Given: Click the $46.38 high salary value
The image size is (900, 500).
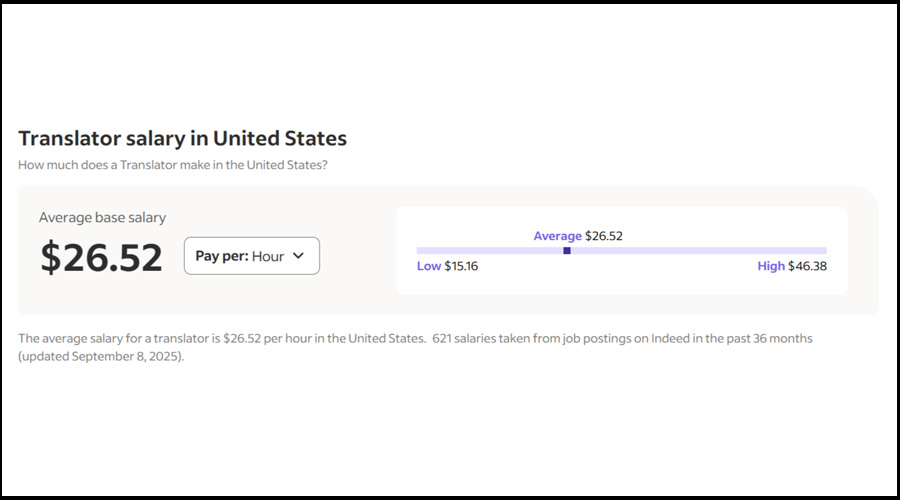Looking at the screenshot, I should pyautogui.click(x=807, y=266).
